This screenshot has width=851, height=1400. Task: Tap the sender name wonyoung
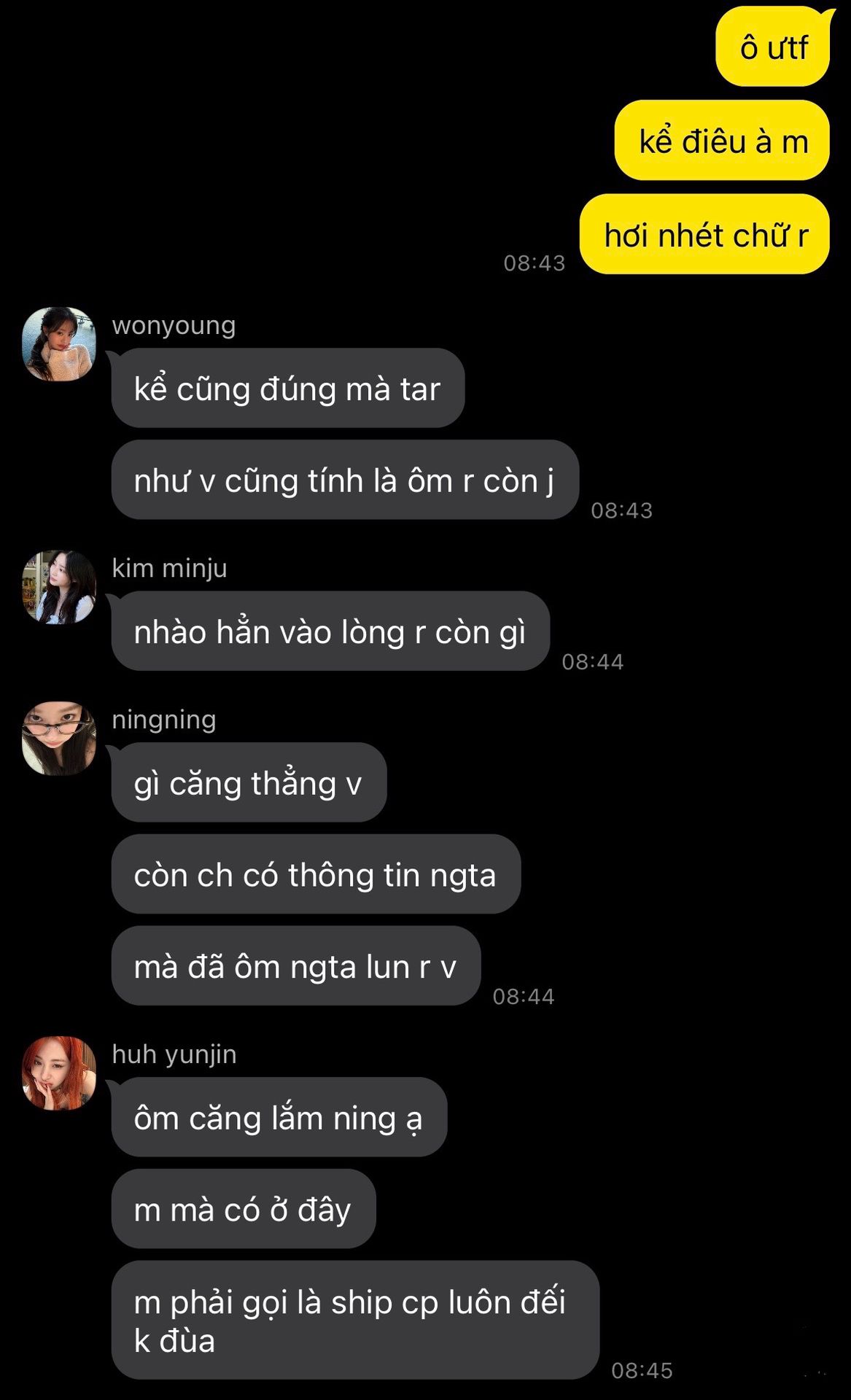pyautogui.click(x=174, y=325)
